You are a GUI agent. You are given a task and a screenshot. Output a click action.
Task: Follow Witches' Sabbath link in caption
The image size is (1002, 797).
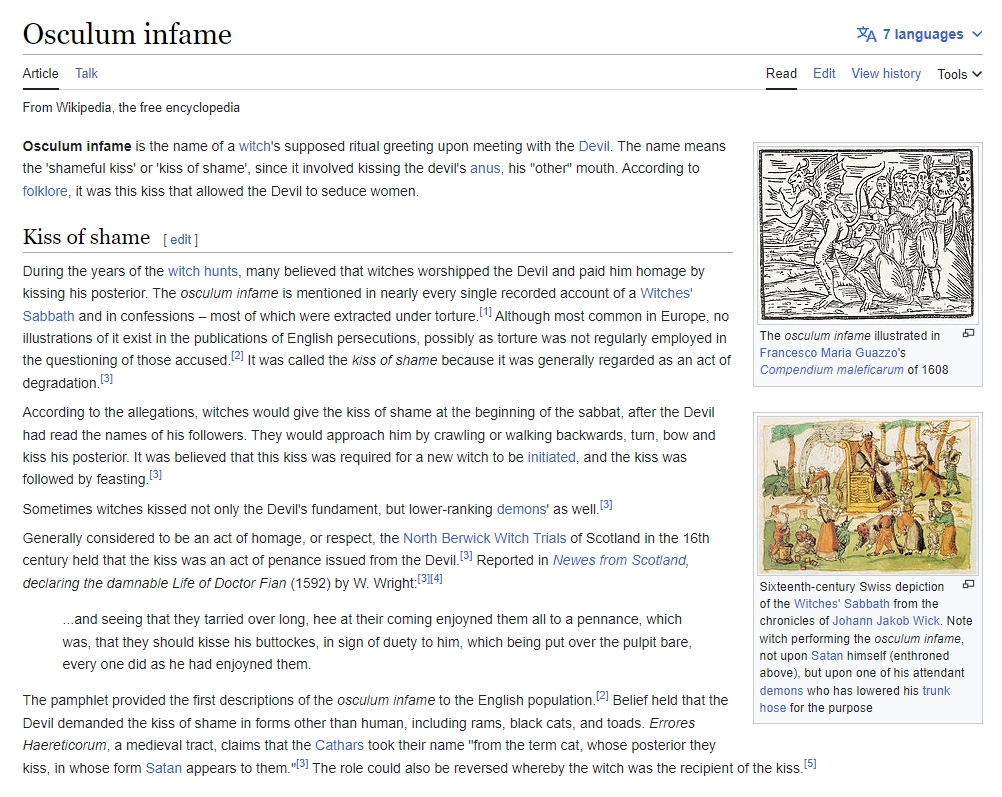click(842, 604)
